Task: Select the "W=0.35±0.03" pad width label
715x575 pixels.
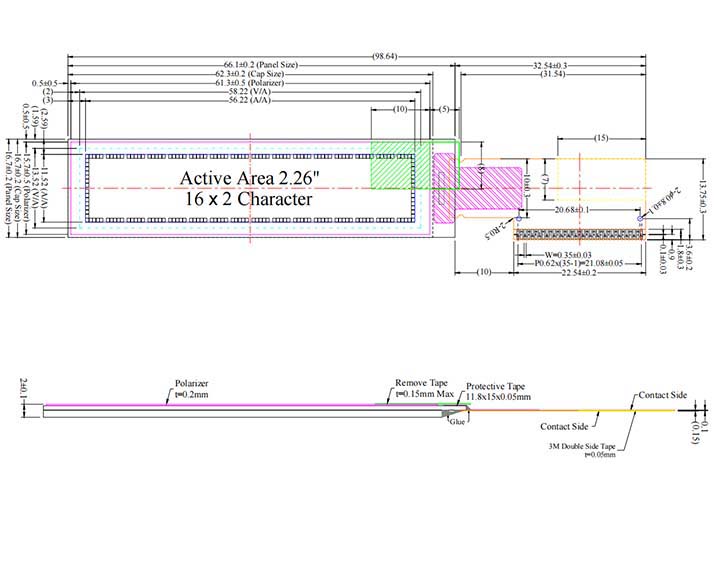Action: pos(568,254)
